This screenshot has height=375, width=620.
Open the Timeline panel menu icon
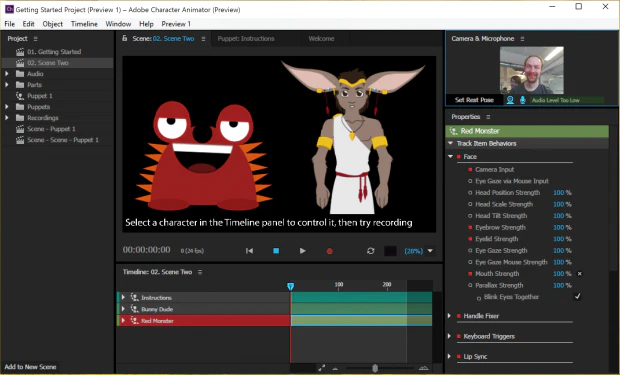[200, 272]
